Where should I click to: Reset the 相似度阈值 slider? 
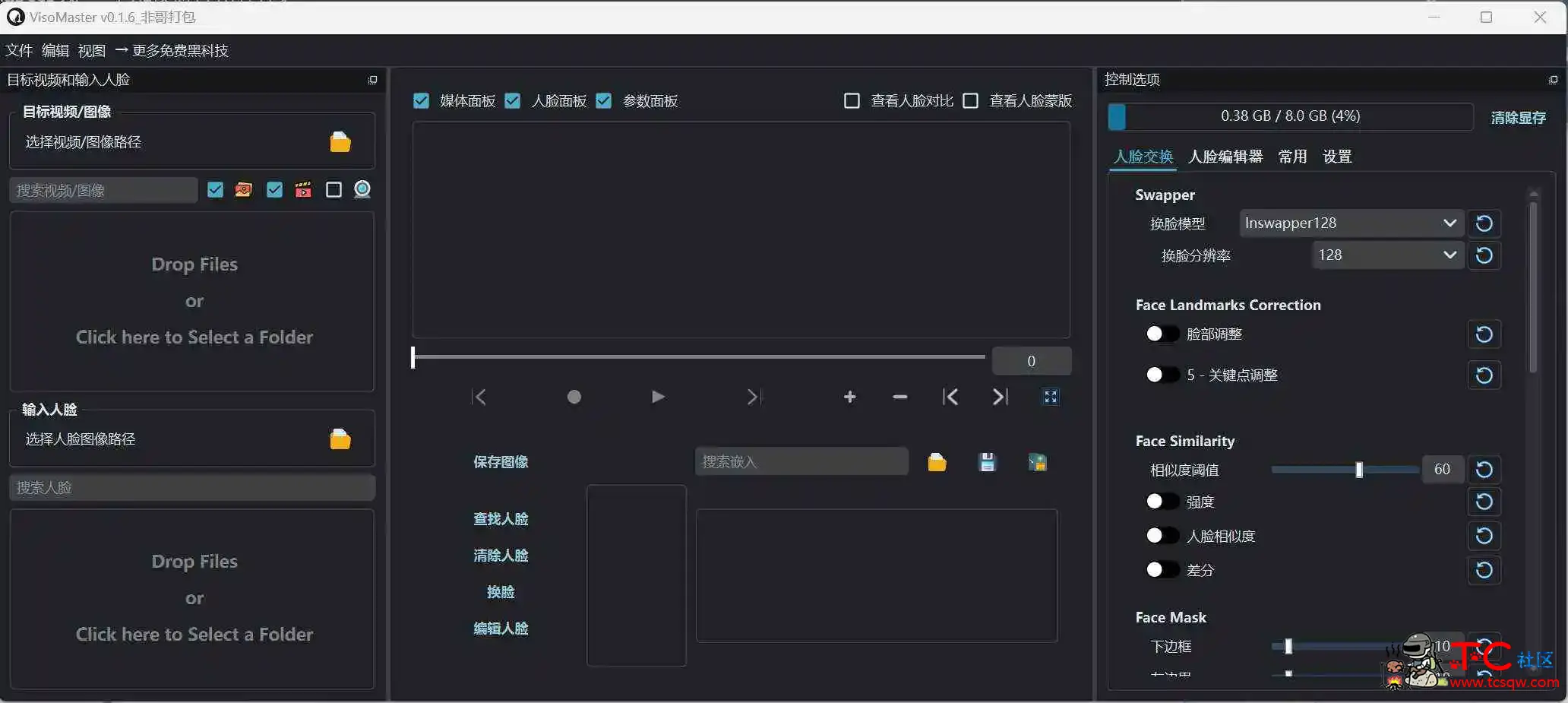click(1484, 470)
